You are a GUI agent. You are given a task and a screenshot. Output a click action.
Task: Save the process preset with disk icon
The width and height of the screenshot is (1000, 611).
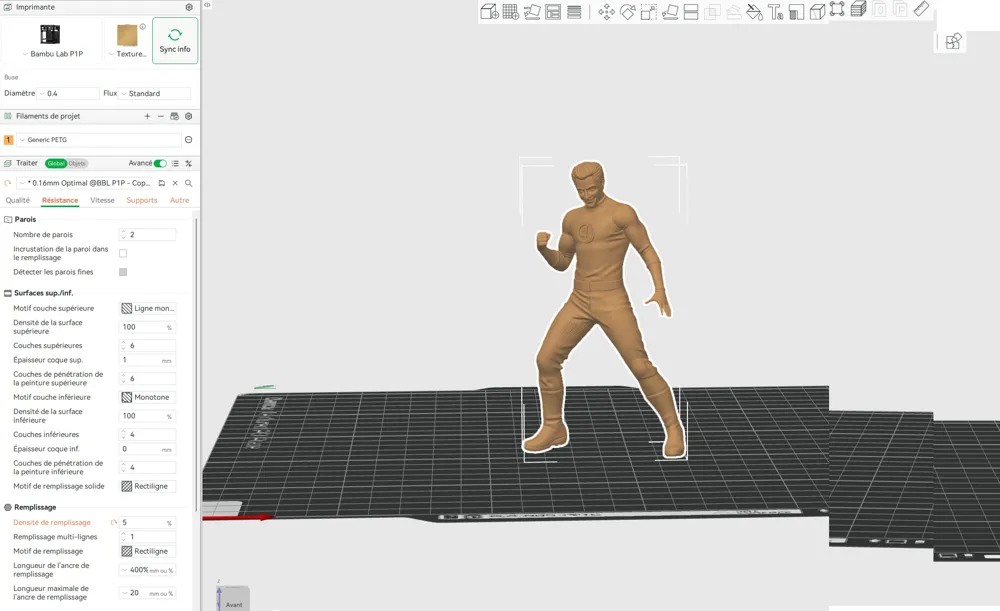click(x=162, y=183)
